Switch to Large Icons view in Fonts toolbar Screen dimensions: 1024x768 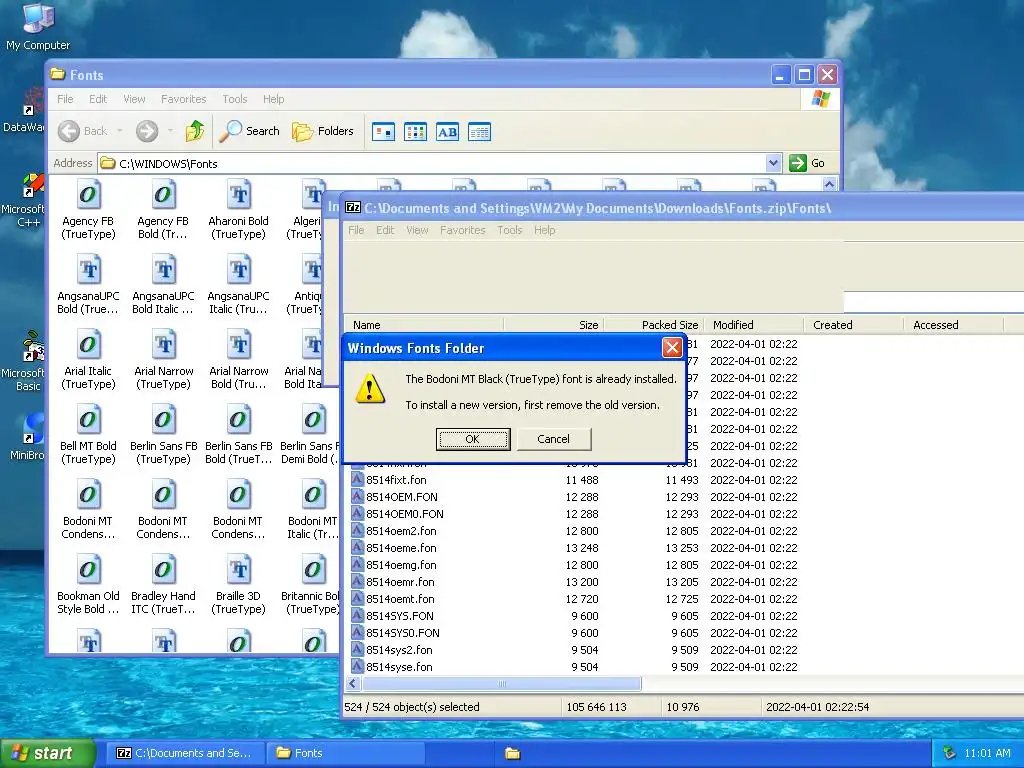[383, 132]
